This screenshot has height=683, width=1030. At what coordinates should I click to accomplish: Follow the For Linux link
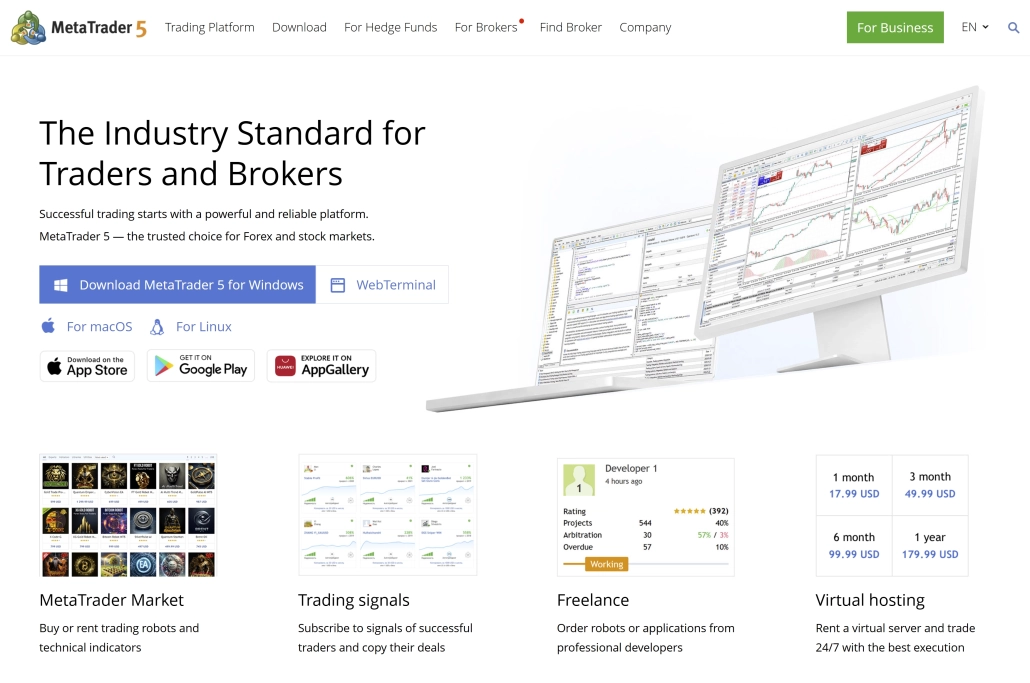(203, 326)
